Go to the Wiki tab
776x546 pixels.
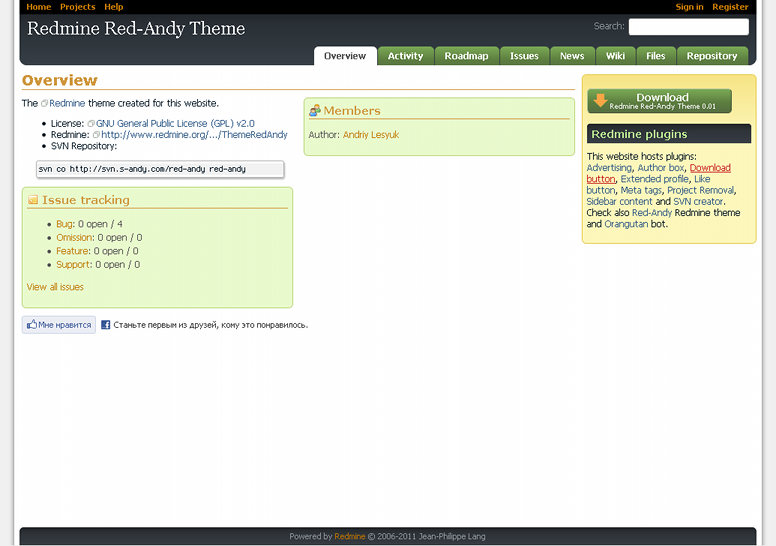[615, 56]
